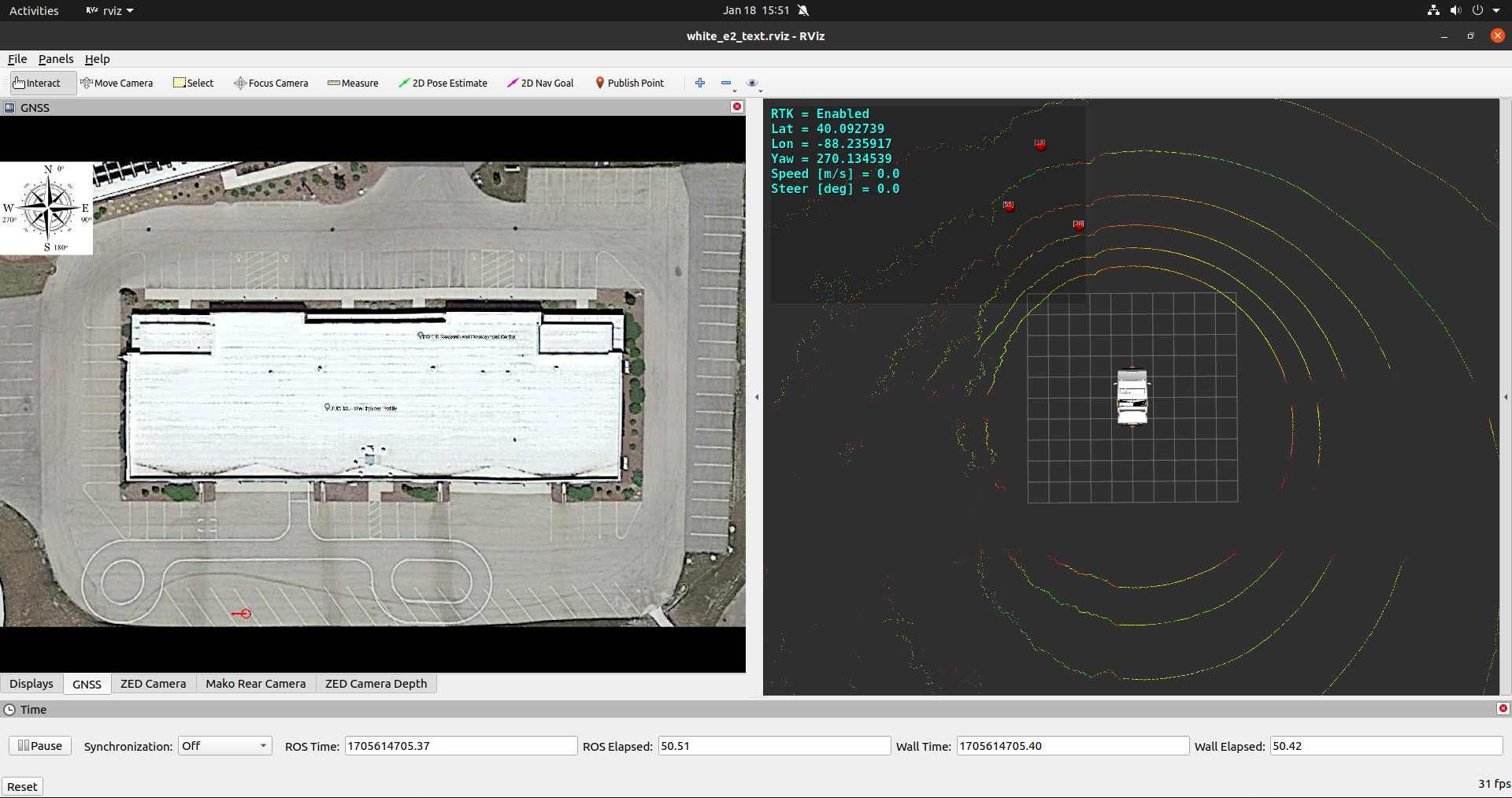Enable the Measure tool

(x=353, y=83)
